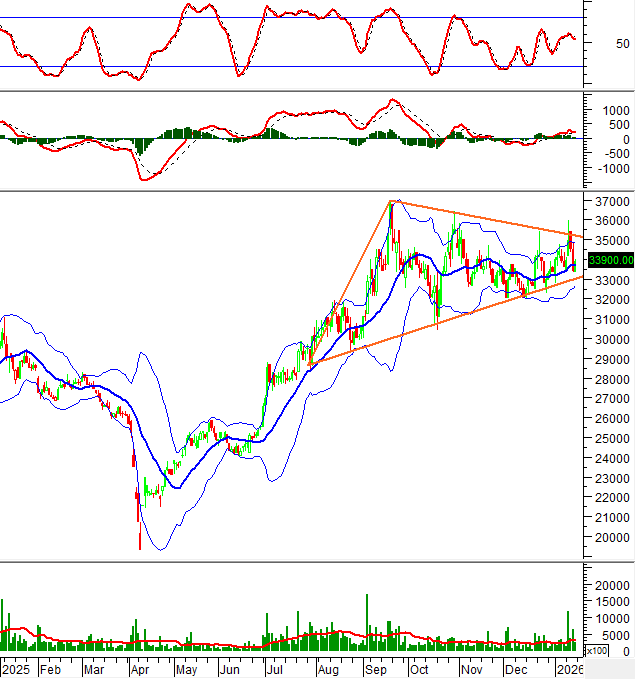Click the tallest green volume bar in September
Viewport: 635px width, 679px height.
click(367, 620)
